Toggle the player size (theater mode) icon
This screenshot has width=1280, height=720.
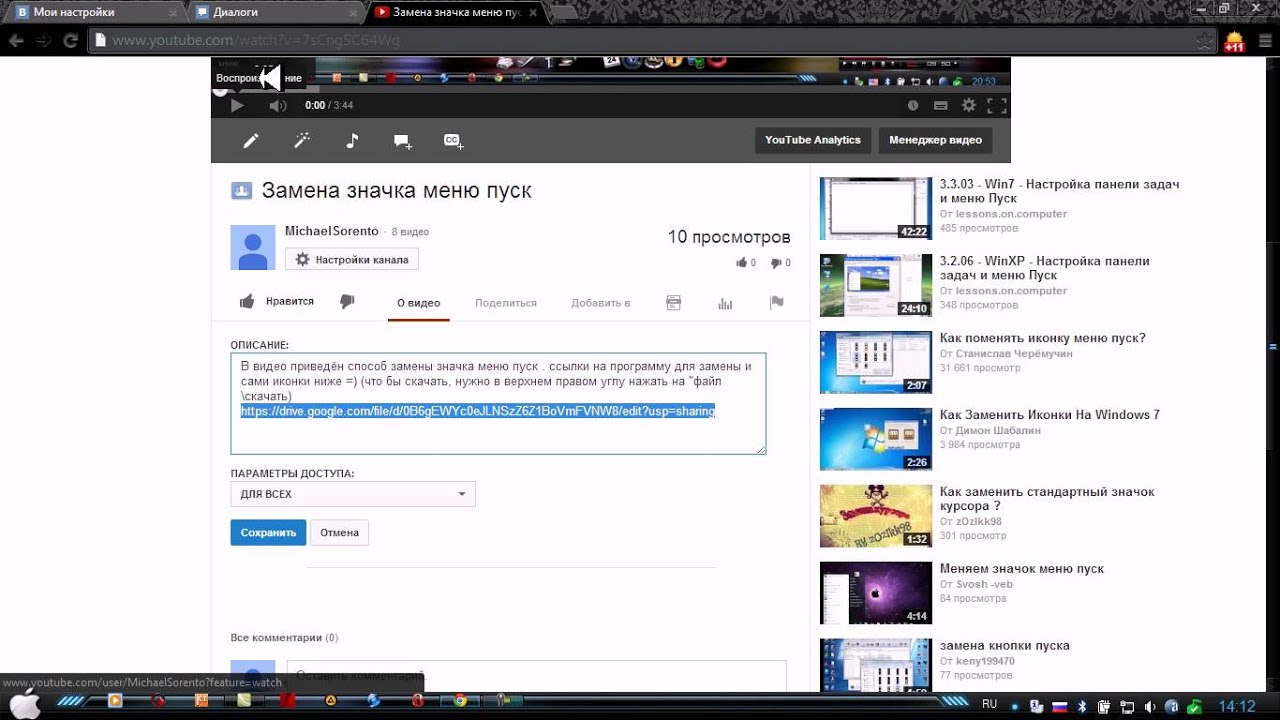[940, 105]
